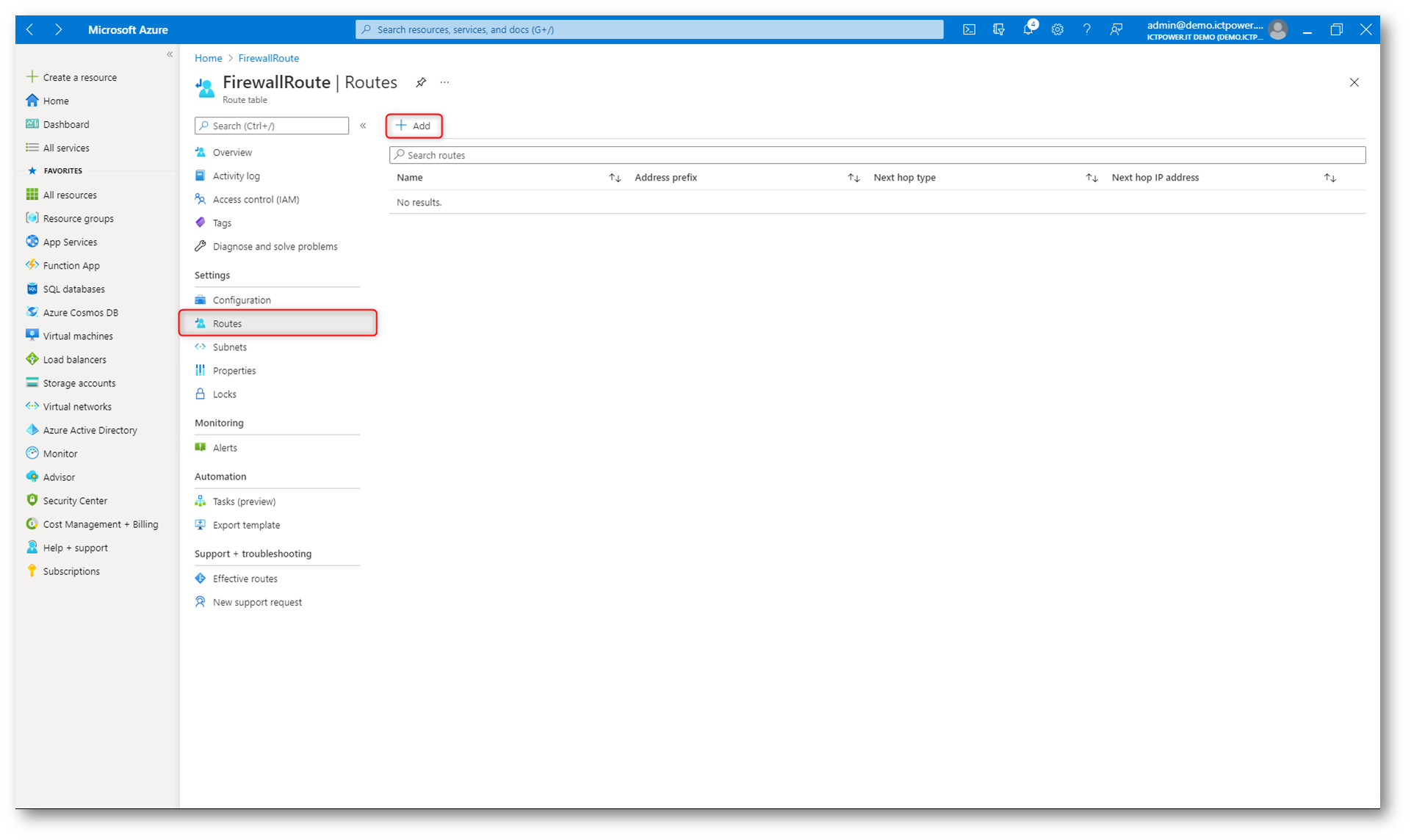Click the browser forward arrow
This screenshot has height=840, width=1411.
click(x=58, y=29)
